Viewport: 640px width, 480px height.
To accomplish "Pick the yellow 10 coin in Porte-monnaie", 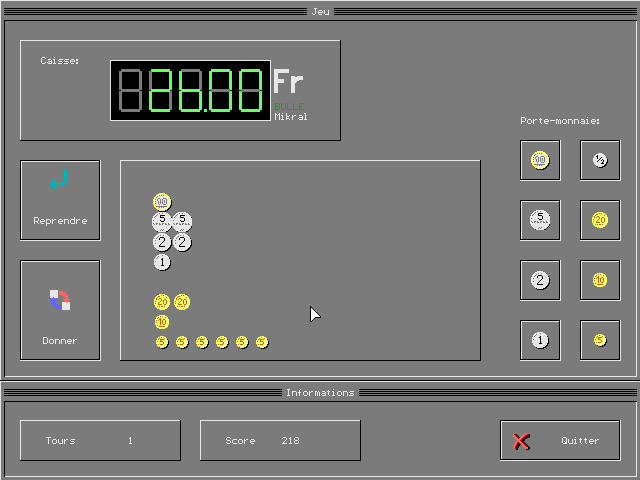I will pyautogui.click(x=600, y=280).
